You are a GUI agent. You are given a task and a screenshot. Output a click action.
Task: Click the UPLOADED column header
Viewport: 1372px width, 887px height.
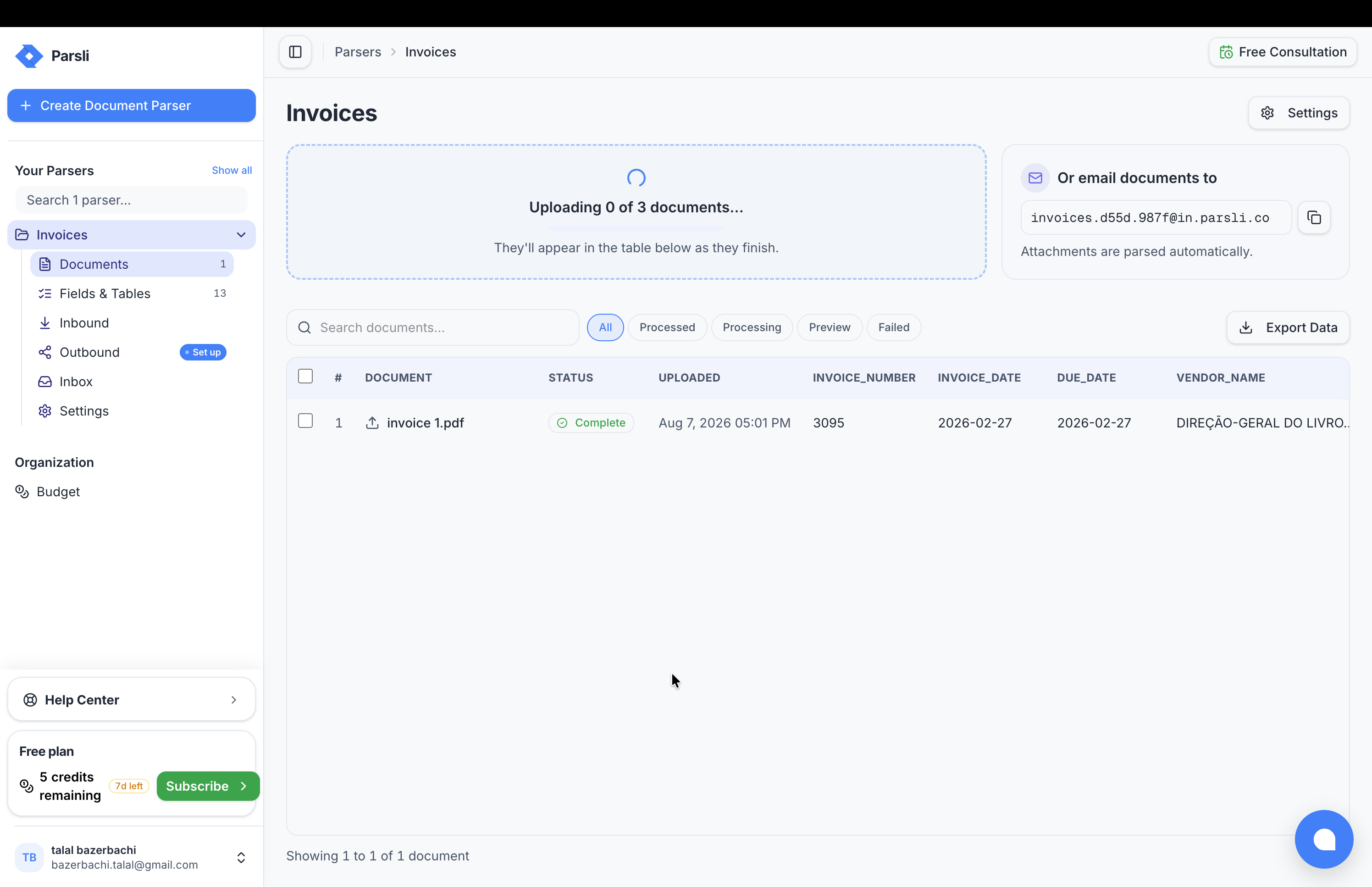pyautogui.click(x=689, y=378)
